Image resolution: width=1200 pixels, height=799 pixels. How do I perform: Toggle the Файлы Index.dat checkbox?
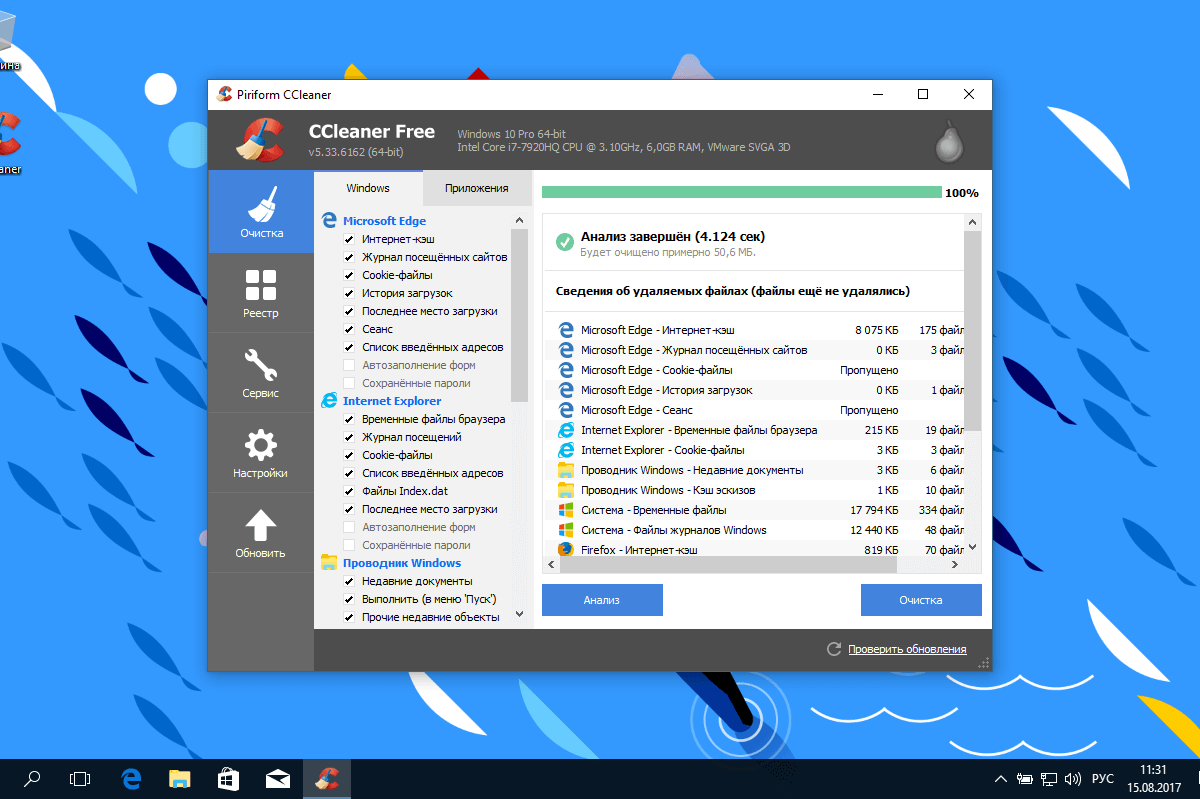[349, 492]
